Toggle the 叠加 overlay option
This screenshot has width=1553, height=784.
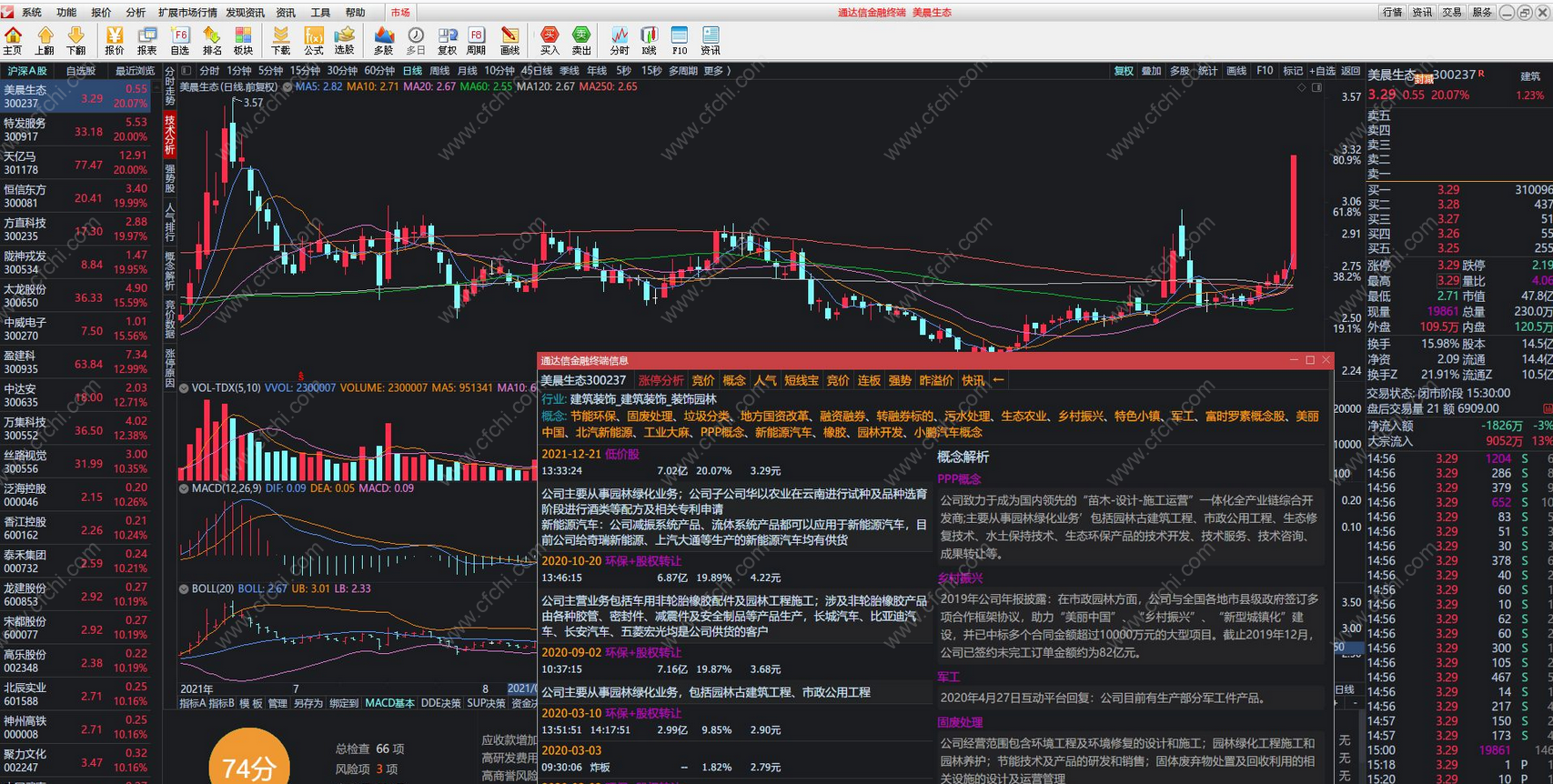(x=1152, y=70)
